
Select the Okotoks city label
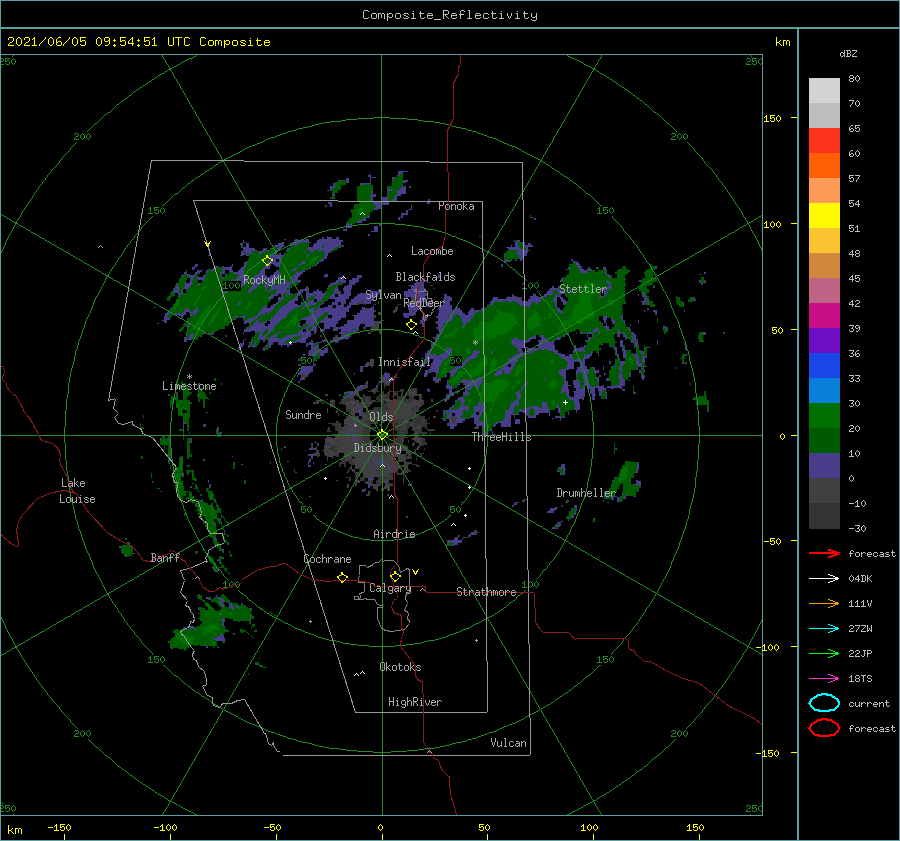point(400,667)
